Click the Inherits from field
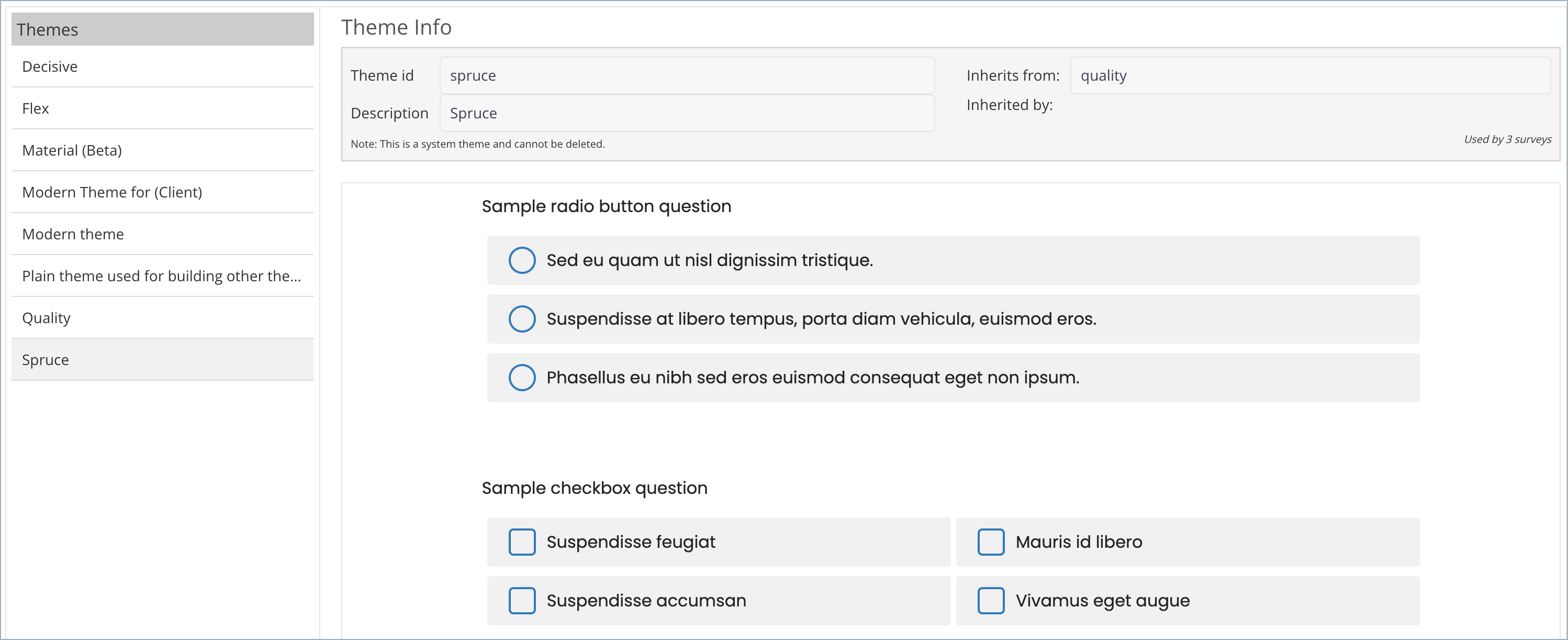This screenshot has height=640, width=1568. point(1310,75)
